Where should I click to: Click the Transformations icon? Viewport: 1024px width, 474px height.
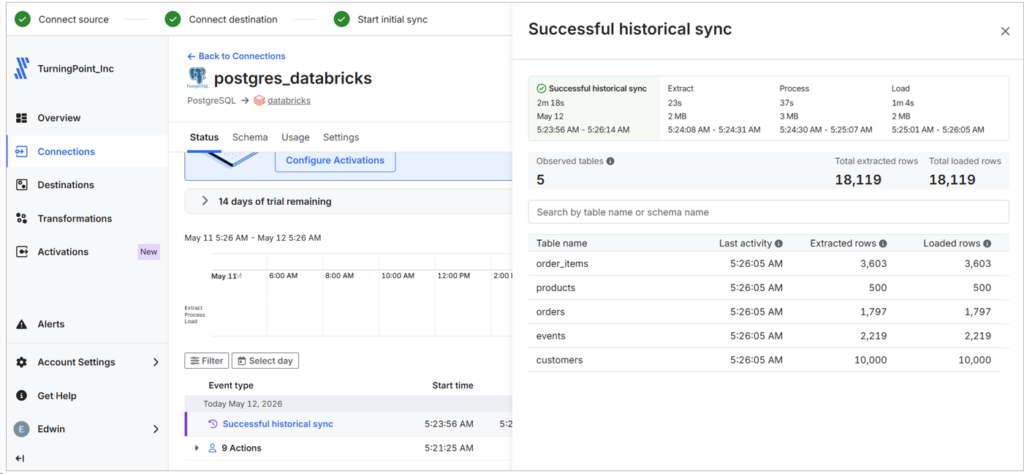point(22,219)
